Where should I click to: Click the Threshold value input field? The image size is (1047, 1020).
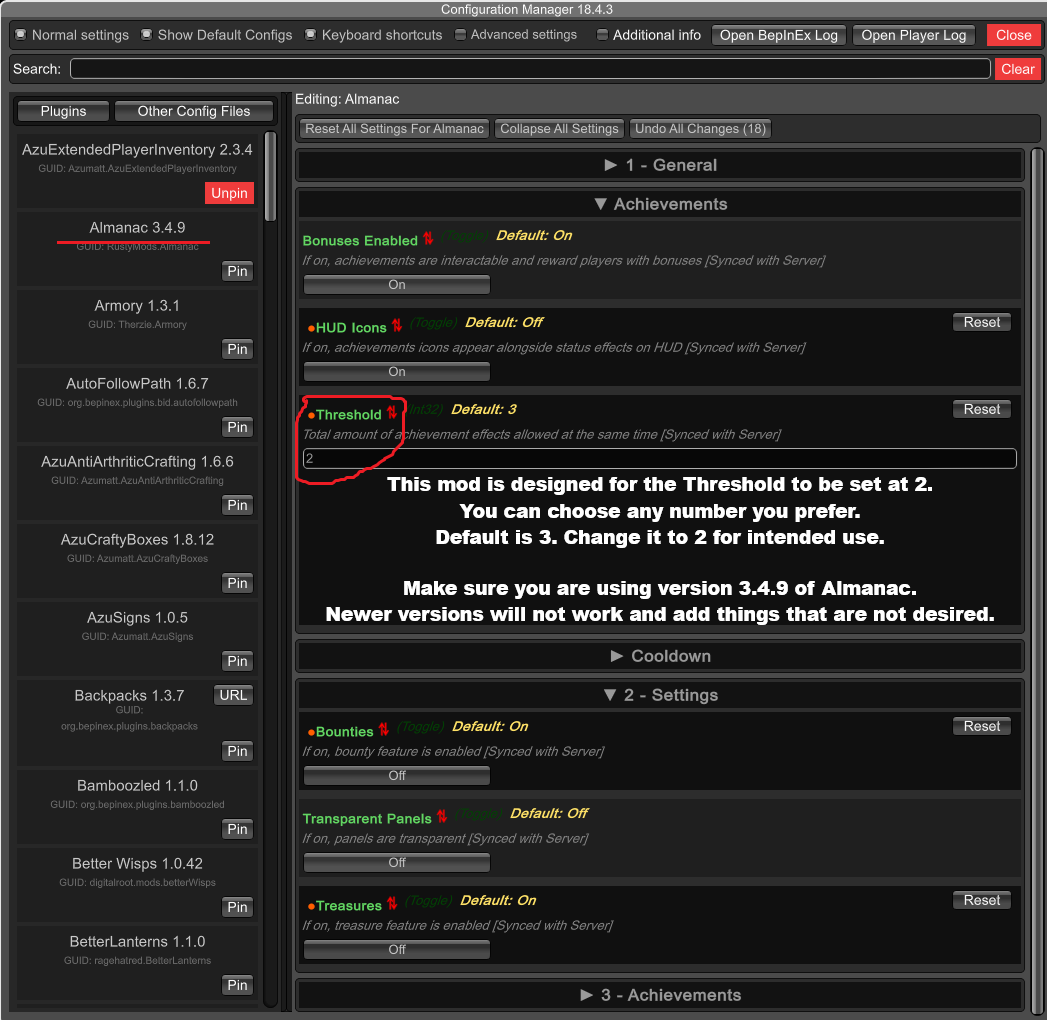coord(660,459)
